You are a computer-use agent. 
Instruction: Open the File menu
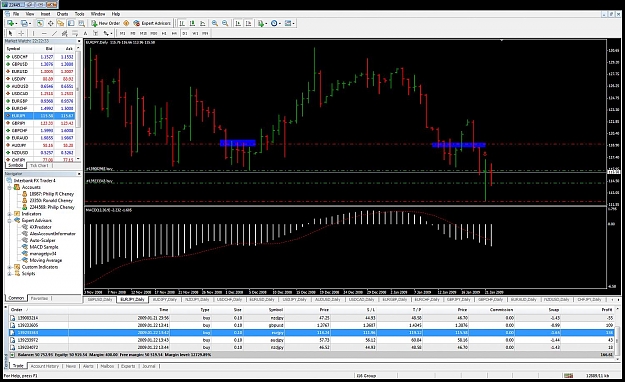[x=16, y=14]
